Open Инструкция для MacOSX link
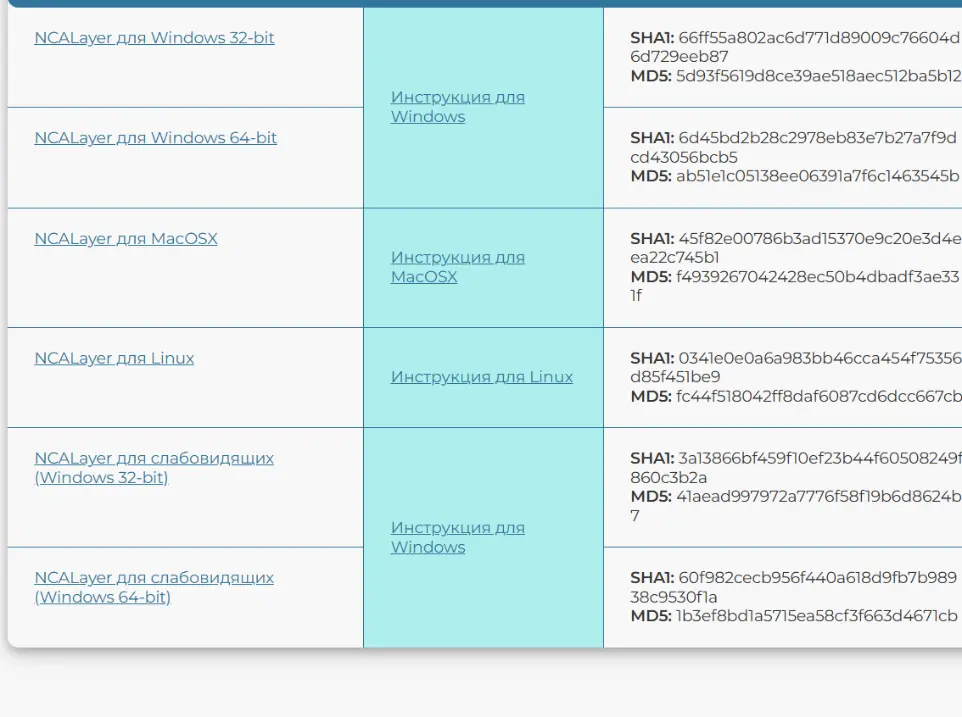 point(457,267)
